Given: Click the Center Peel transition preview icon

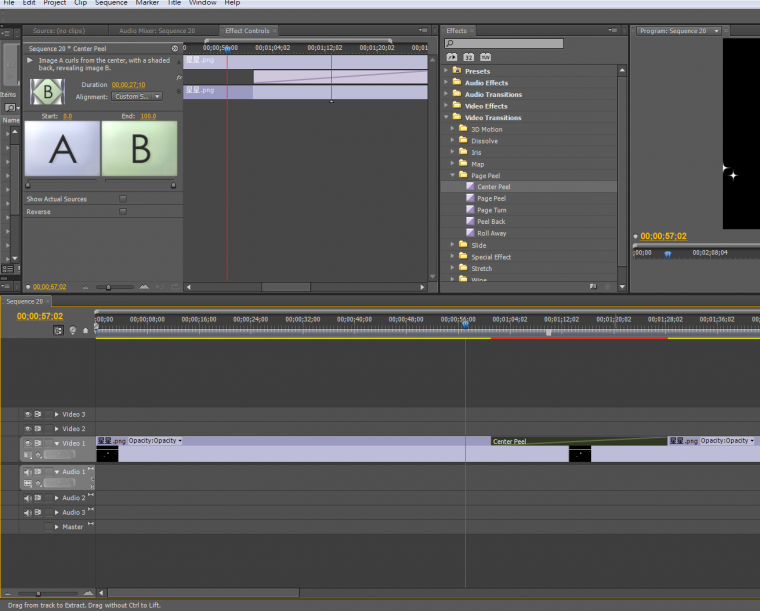Looking at the screenshot, I should click(46, 91).
